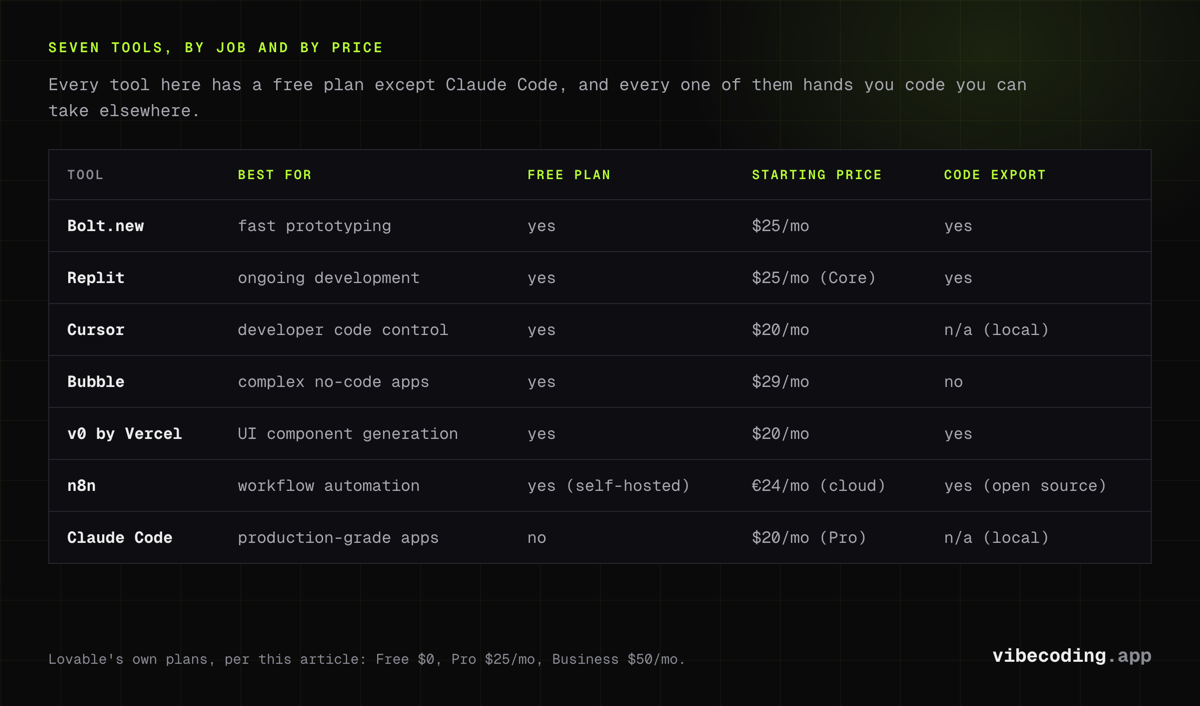Click Bolt.new's $25/mo price
Image resolution: width=1200 pixels, height=706 pixels.
coord(780,226)
